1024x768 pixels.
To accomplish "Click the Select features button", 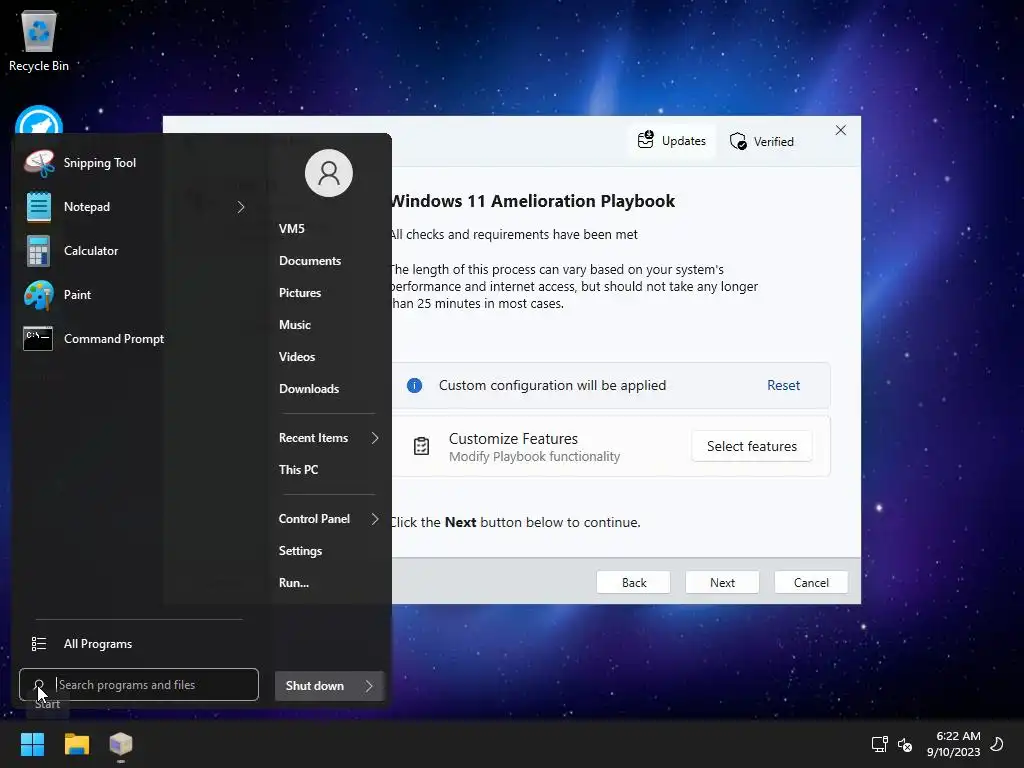I will point(752,446).
